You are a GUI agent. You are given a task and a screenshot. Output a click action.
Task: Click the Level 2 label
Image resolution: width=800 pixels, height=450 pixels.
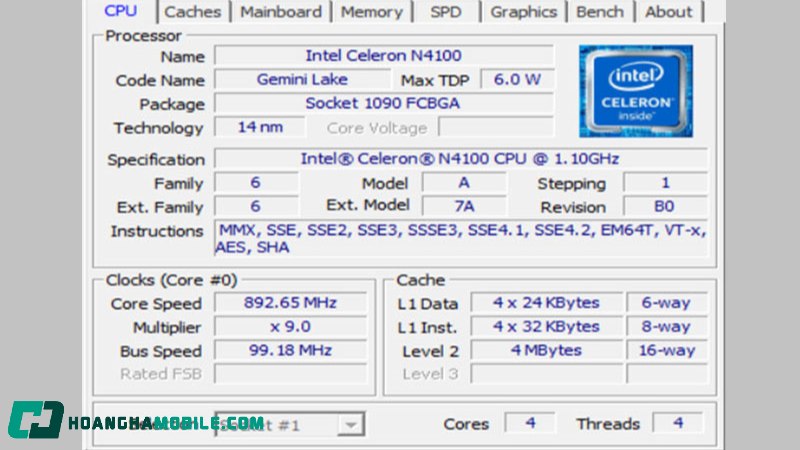(x=430, y=351)
